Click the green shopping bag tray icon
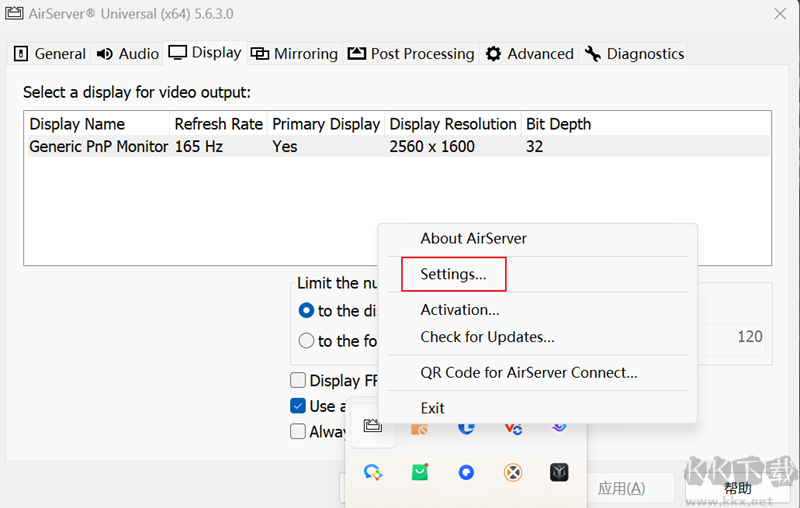The width and height of the screenshot is (800, 508). pyautogui.click(x=420, y=472)
